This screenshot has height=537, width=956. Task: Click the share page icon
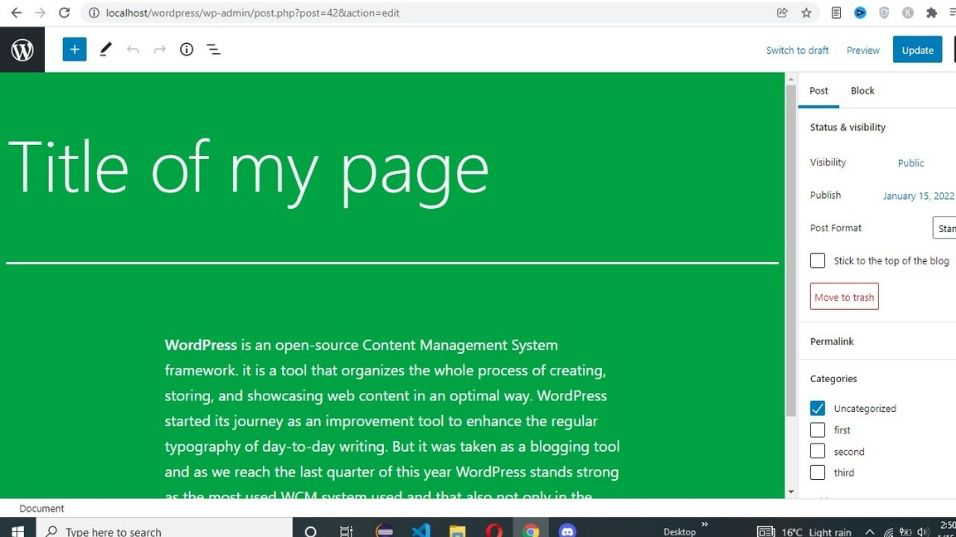click(782, 13)
